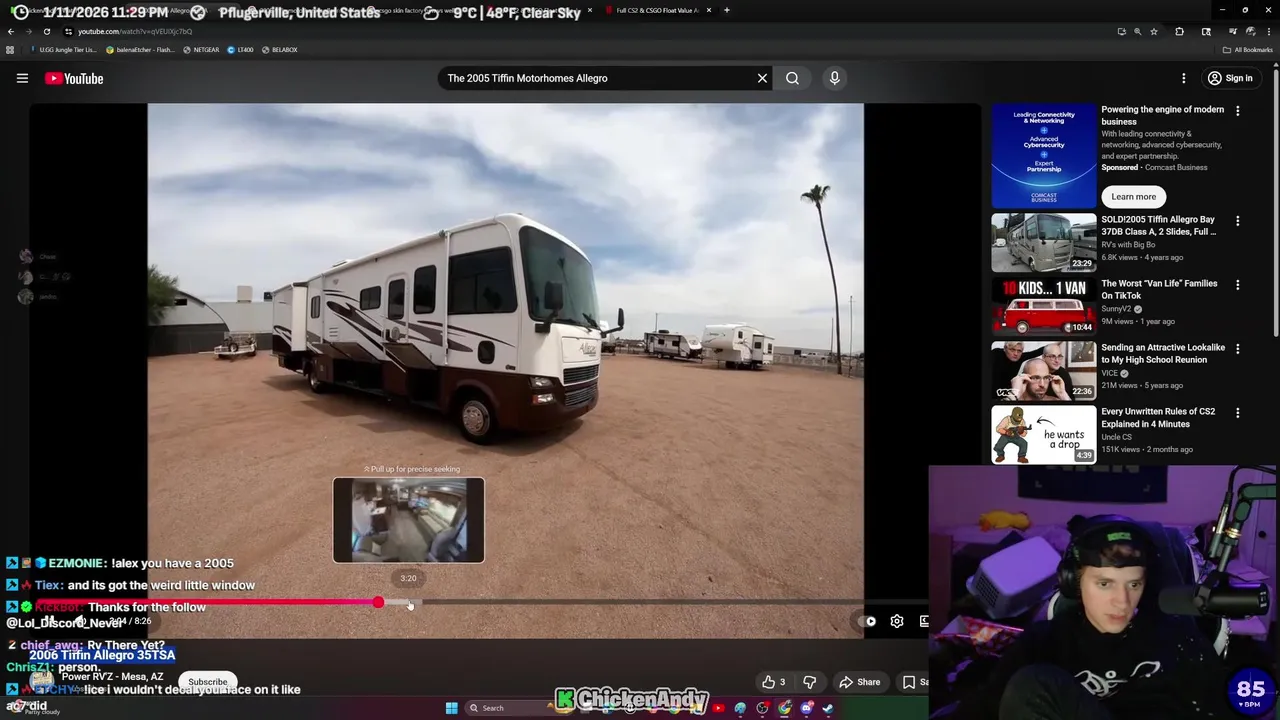Reload the page in browser
Viewport: 1280px width, 720px height.
[x=46, y=31]
